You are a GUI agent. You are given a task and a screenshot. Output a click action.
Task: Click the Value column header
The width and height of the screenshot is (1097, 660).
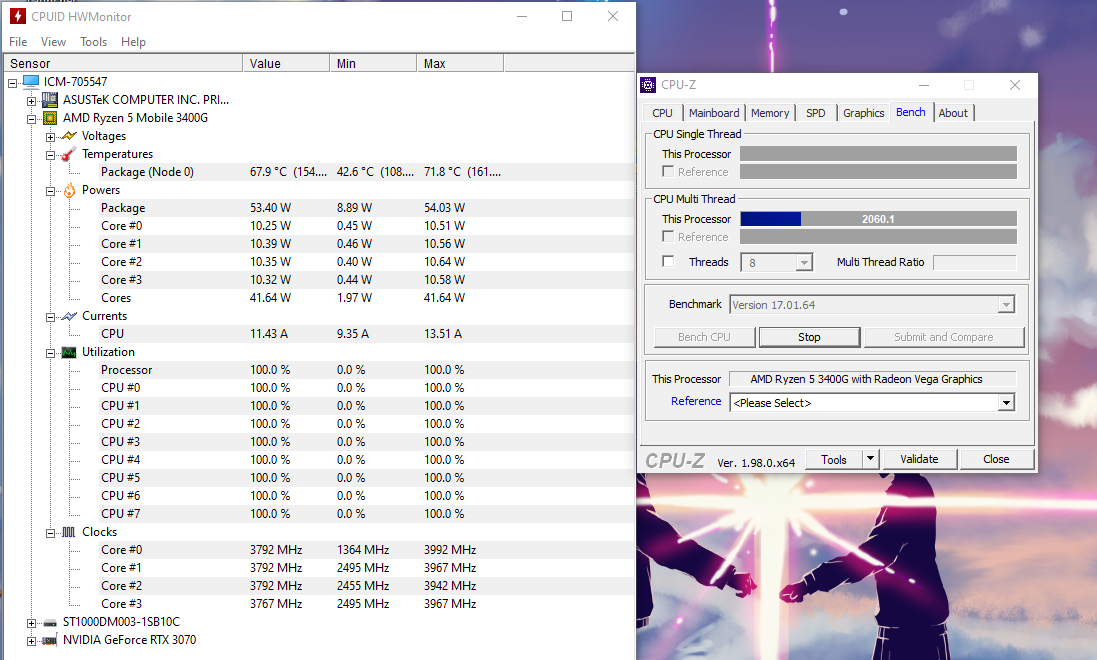(x=286, y=64)
